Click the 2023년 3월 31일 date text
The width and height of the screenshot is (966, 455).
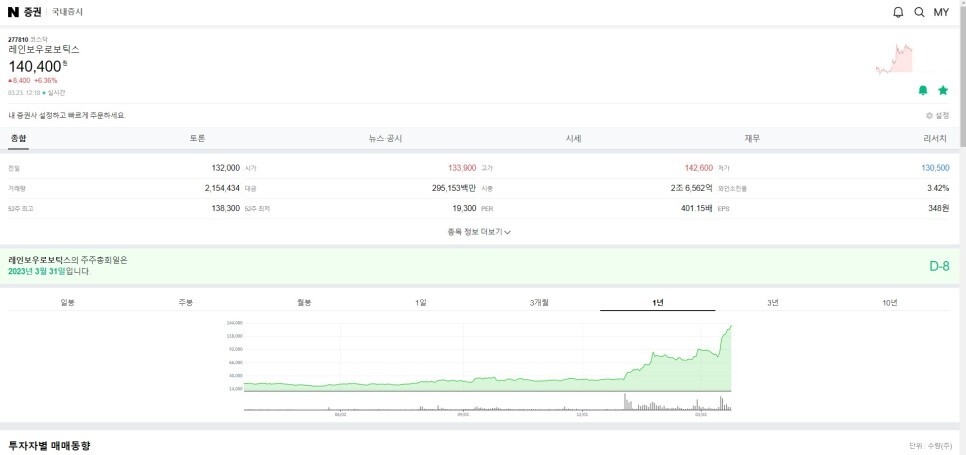pyautogui.click(x=36, y=271)
